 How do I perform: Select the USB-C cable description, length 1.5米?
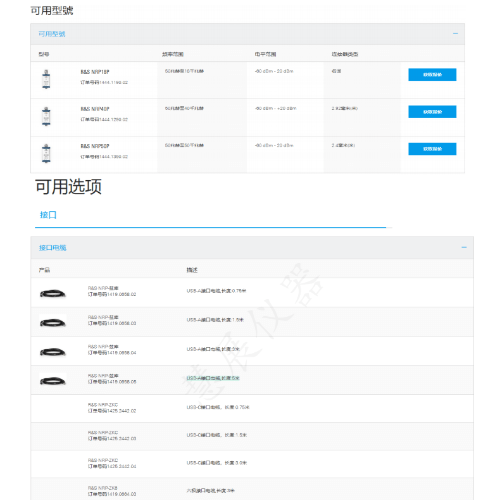pos(217,435)
